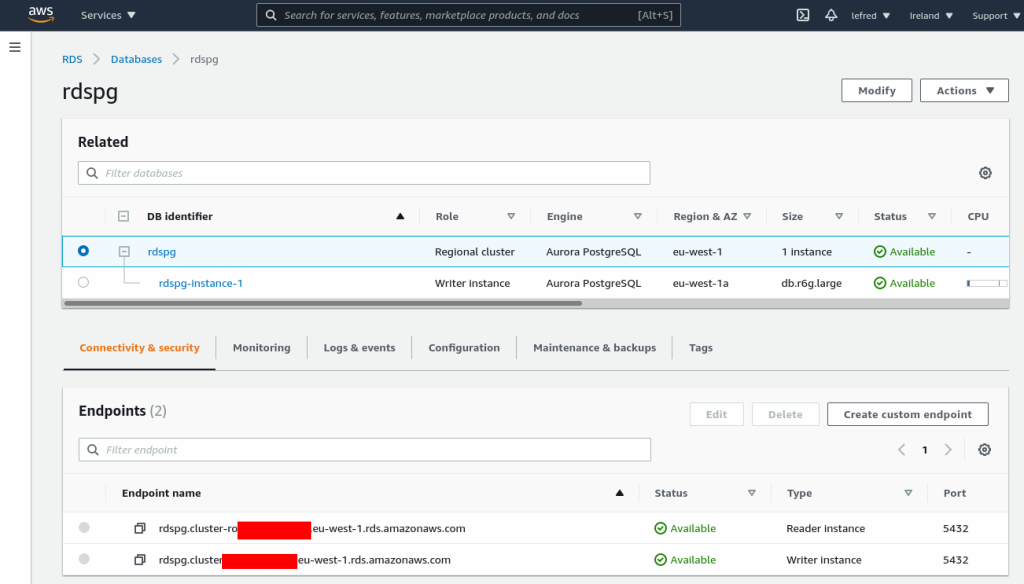Select the reader endpoint radio button
The image size is (1024, 584).
pyautogui.click(x=84, y=528)
